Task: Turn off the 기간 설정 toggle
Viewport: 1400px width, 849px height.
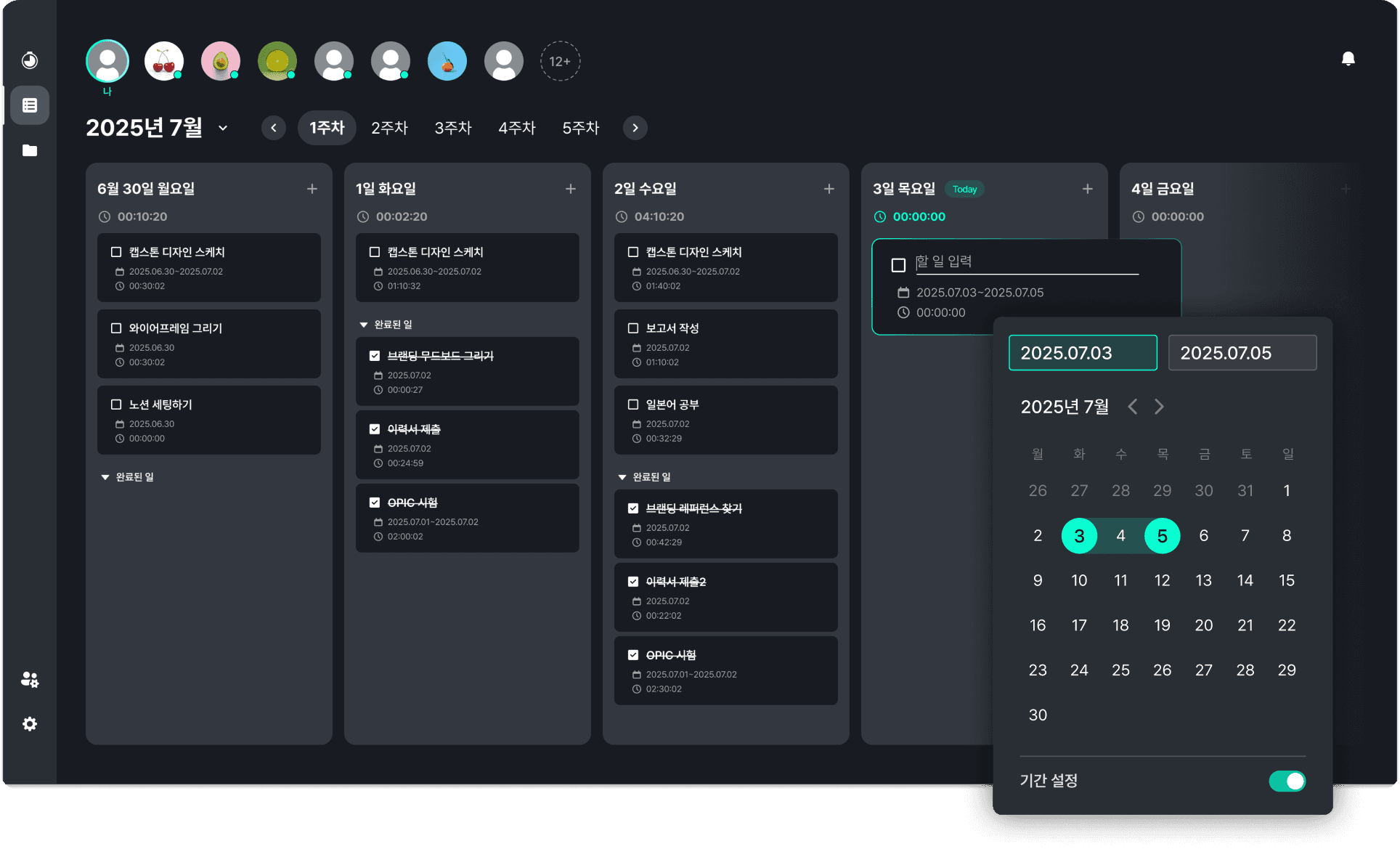Action: [x=1287, y=781]
